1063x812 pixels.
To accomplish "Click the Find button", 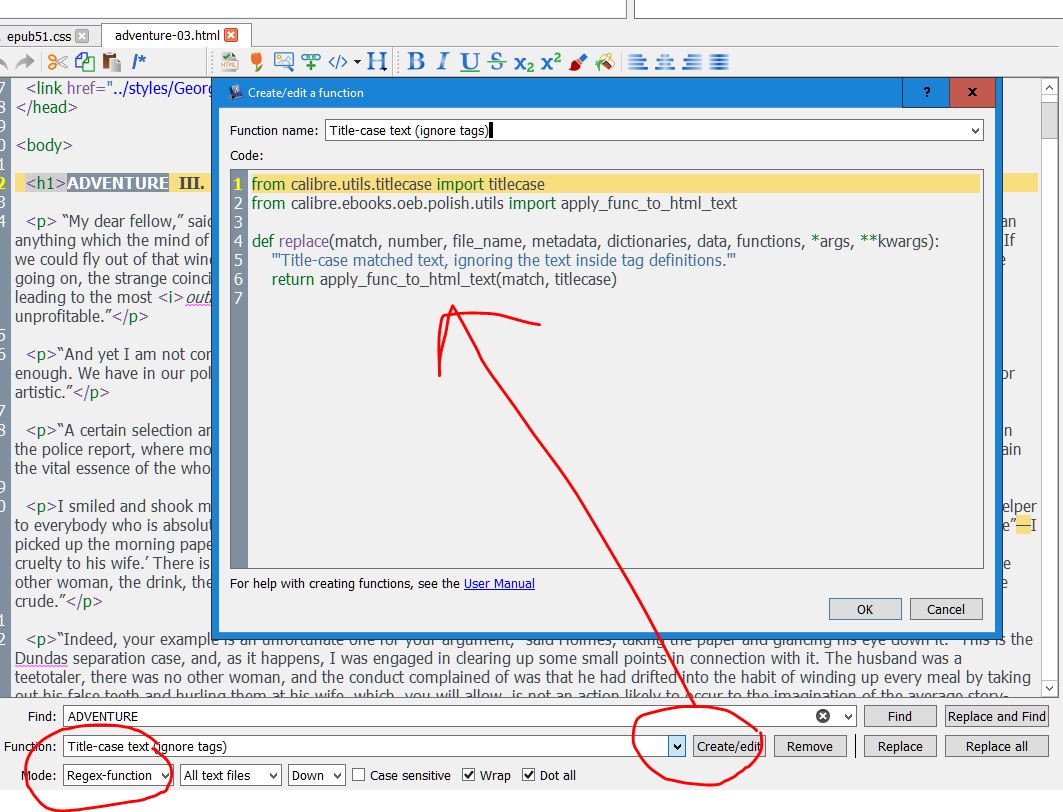I will [900, 716].
